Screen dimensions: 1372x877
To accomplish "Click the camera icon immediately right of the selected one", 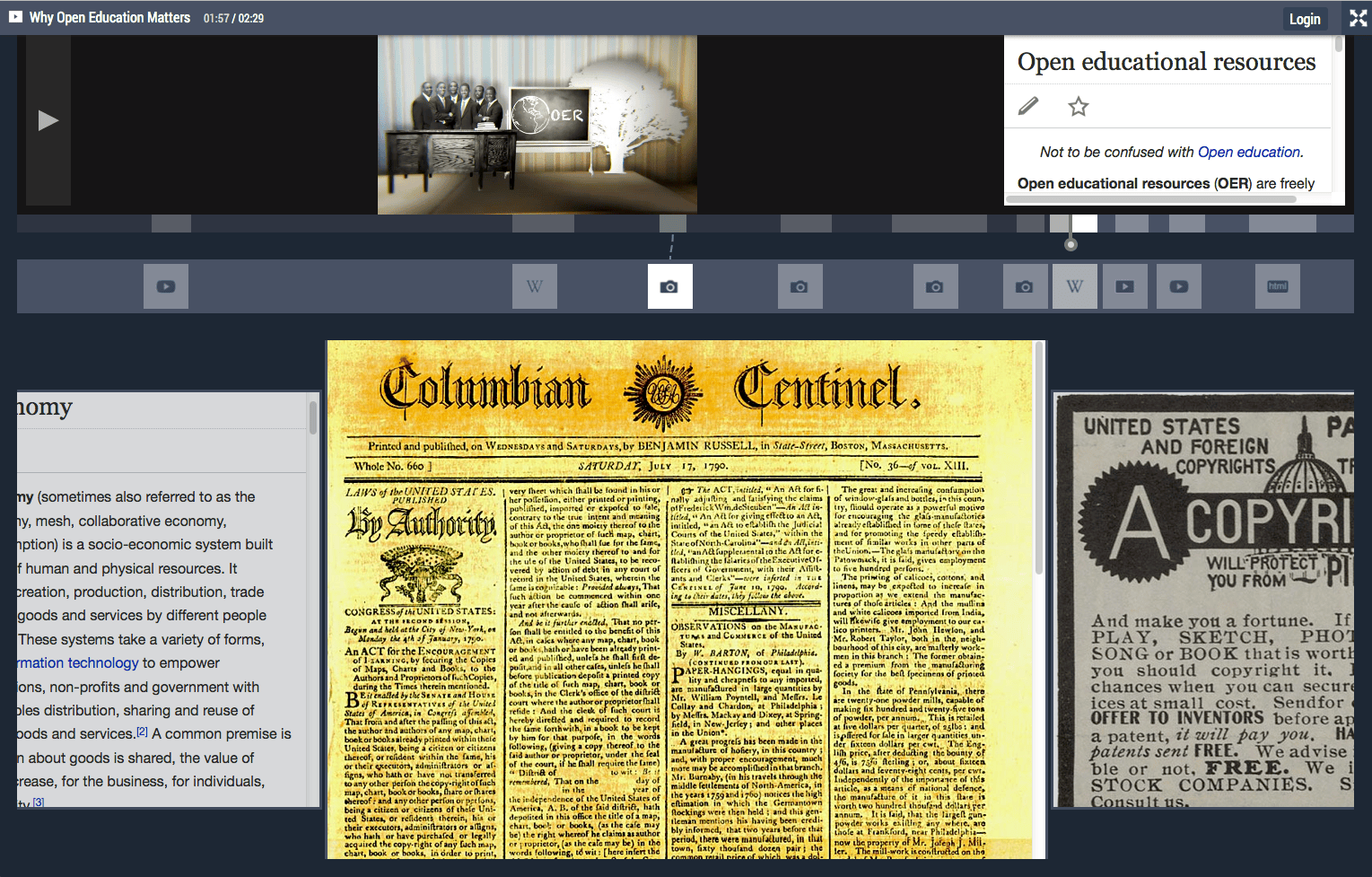I will [800, 286].
